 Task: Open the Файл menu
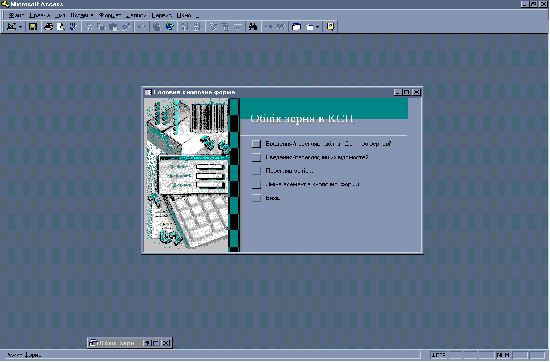(x=16, y=15)
